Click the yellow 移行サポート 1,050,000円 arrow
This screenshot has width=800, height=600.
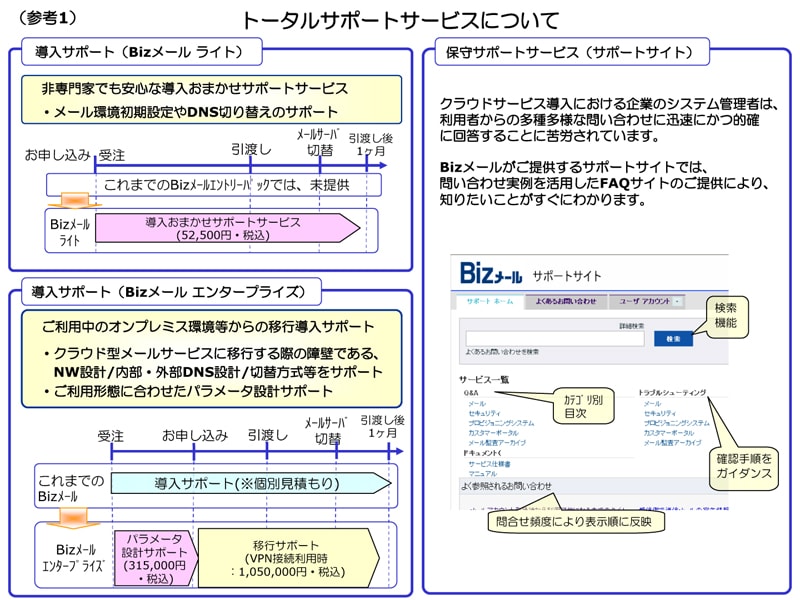289,558
